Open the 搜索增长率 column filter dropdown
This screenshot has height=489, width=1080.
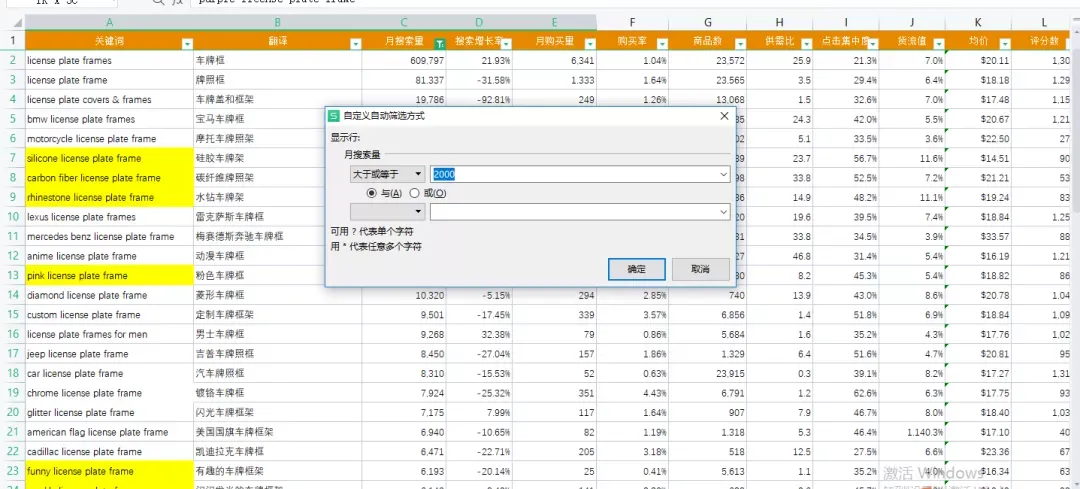click(506, 44)
